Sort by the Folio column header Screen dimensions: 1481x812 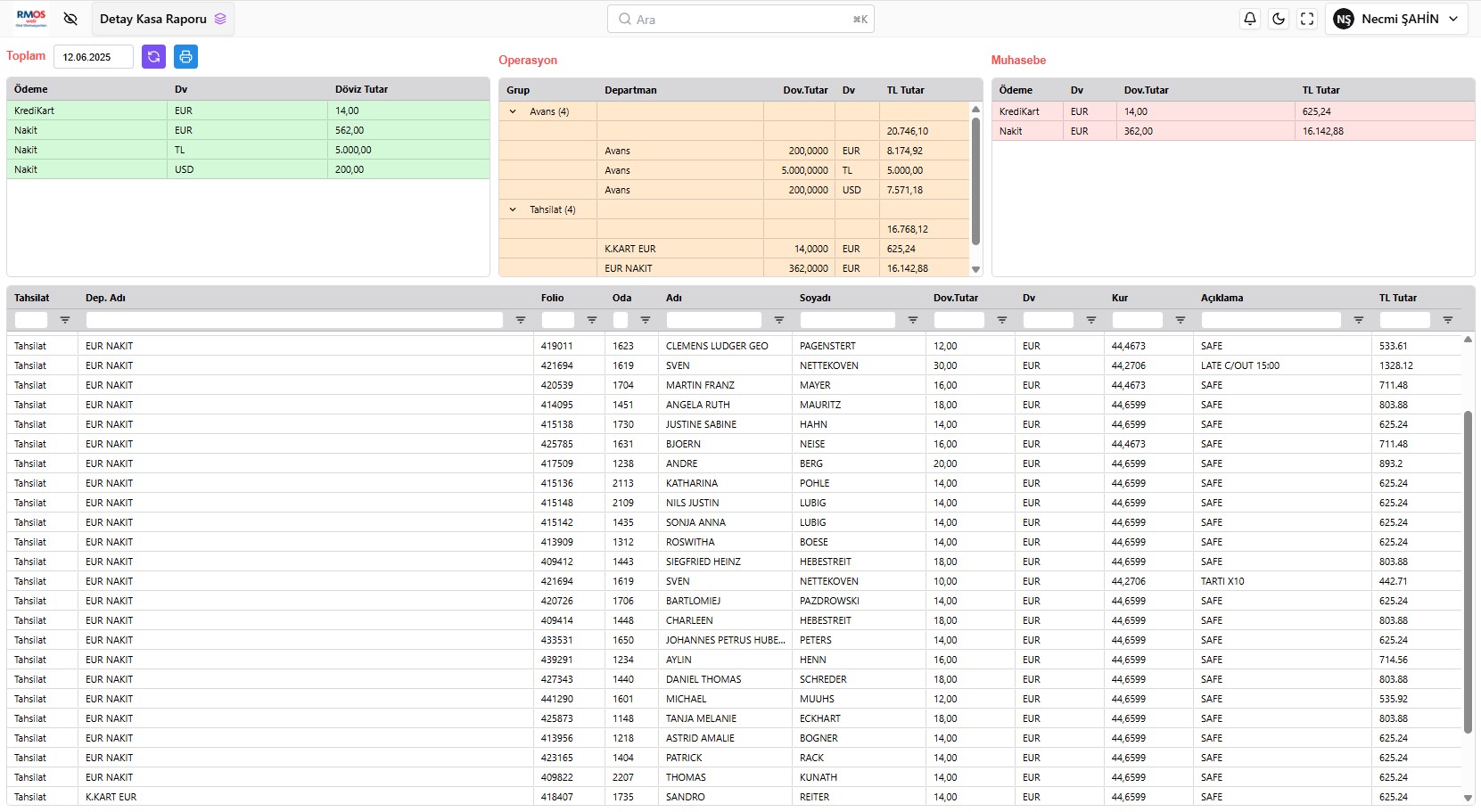pos(552,298)
